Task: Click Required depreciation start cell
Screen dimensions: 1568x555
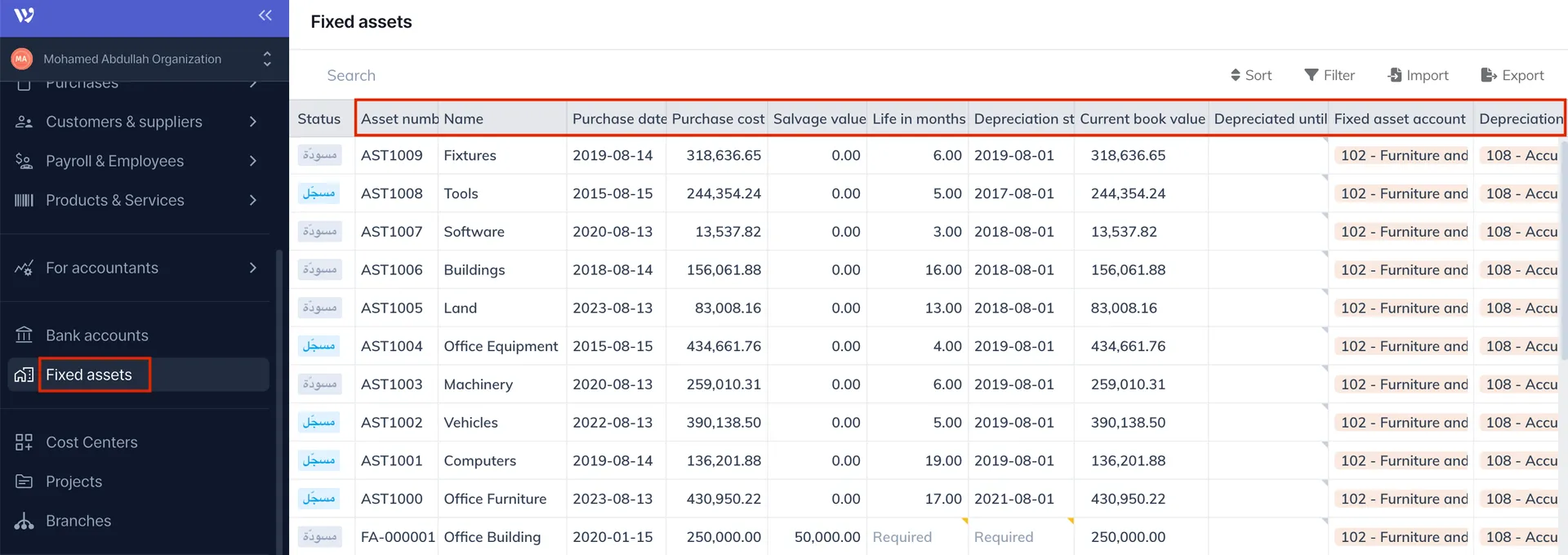Action: 1022,537
